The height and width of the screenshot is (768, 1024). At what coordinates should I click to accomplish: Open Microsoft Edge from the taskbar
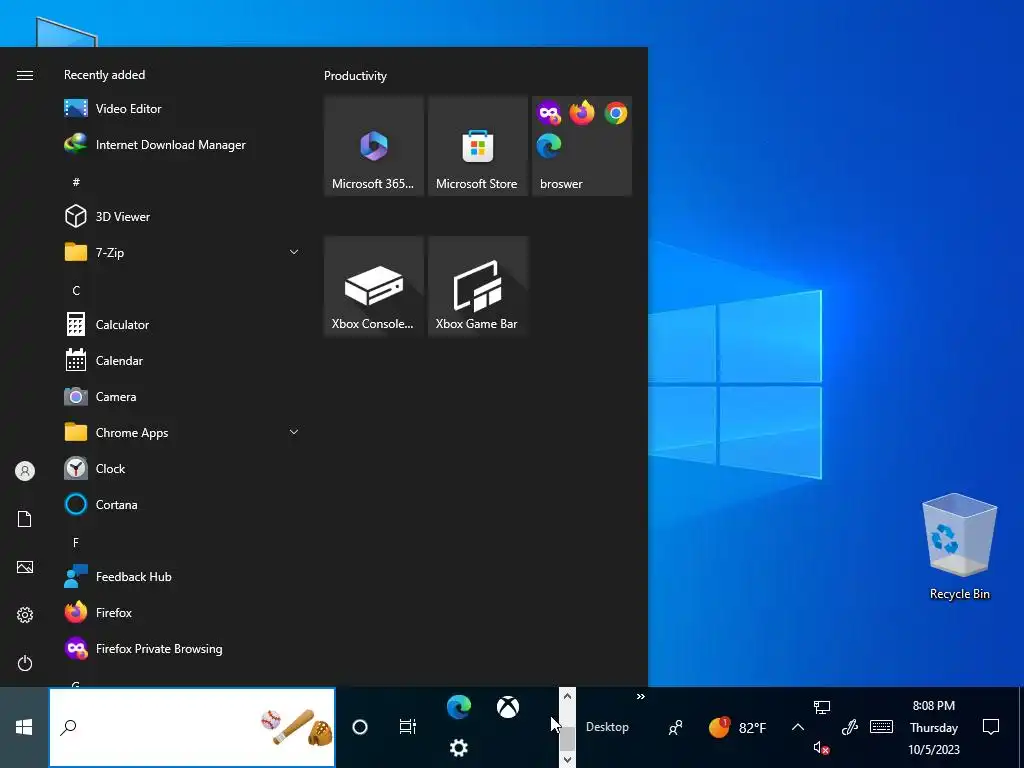458,707
